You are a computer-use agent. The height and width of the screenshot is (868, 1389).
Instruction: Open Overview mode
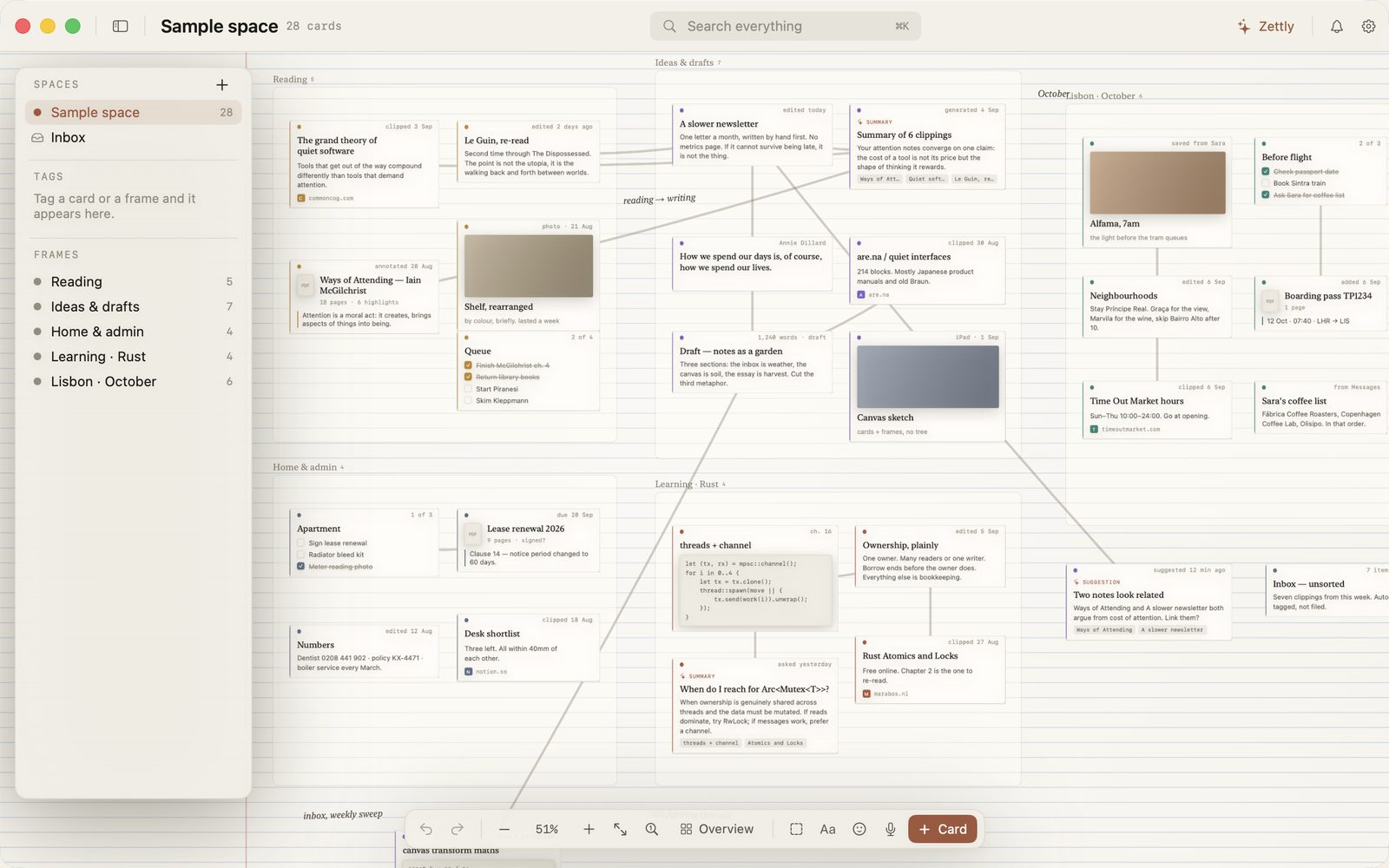pyautogui.click(x=717, y=829)
